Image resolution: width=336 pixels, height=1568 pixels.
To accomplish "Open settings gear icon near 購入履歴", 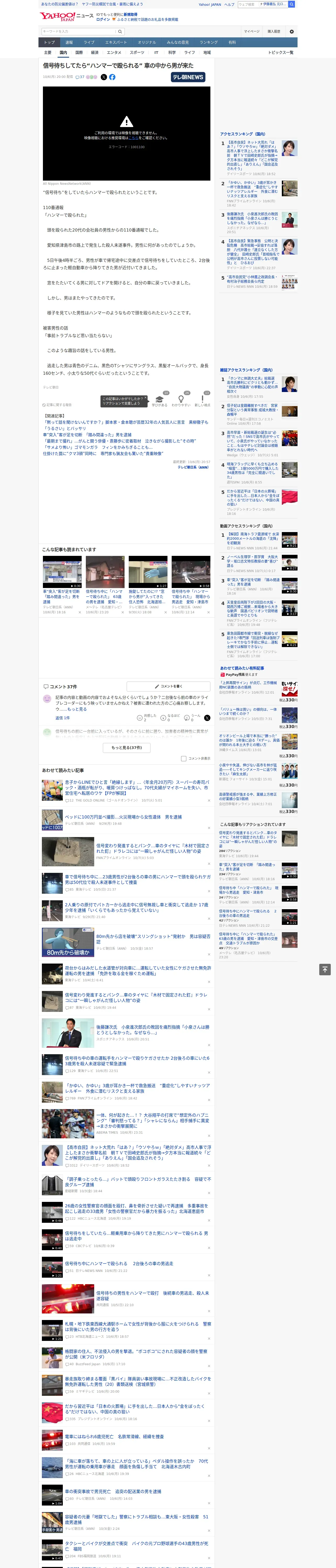I will pyautogui.click(x=292, y=32).
